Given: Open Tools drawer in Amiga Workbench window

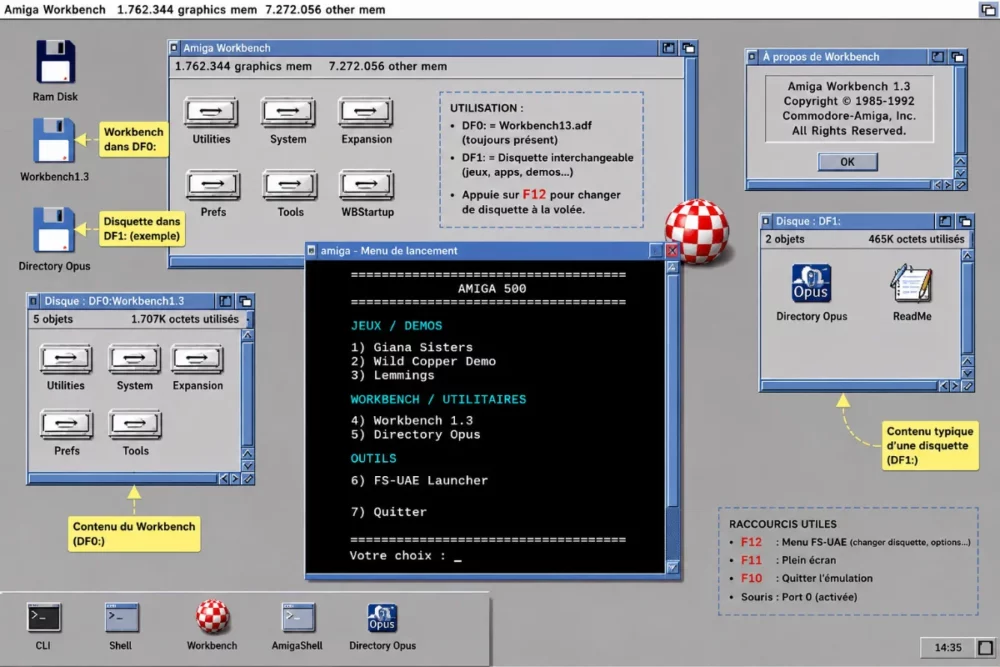Looking at the screenshot, I should pyautogui.click(x=290, y=185).
